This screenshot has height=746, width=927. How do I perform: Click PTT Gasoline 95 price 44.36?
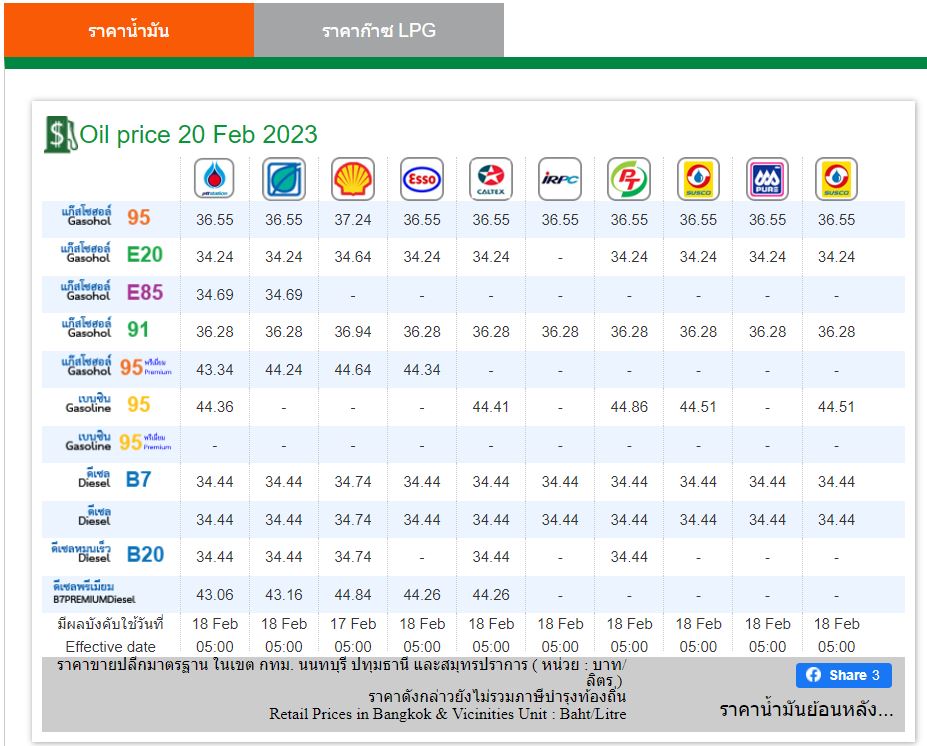click(215, 407)
